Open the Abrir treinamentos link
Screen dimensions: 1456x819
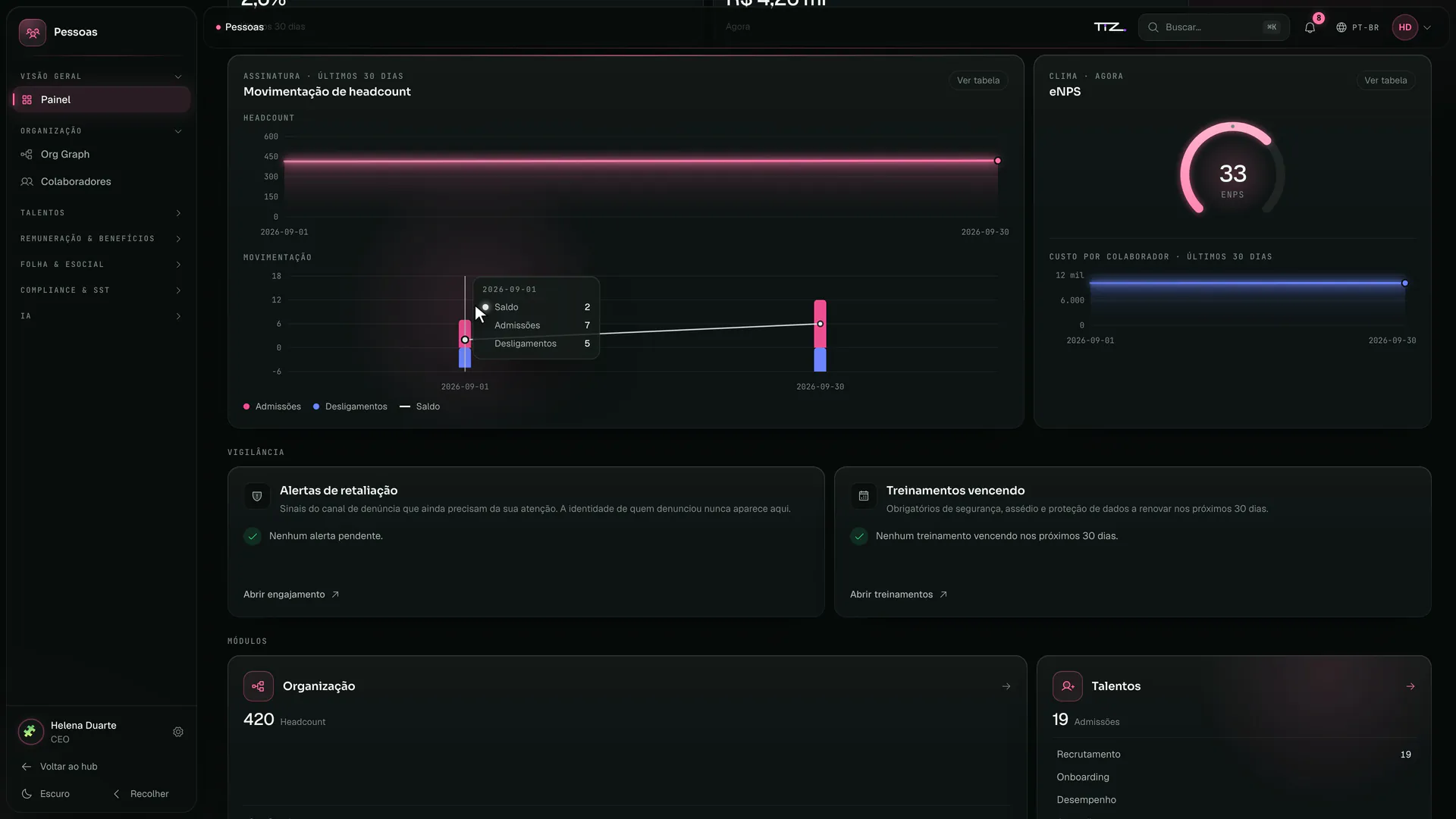[x=899, y=595]
